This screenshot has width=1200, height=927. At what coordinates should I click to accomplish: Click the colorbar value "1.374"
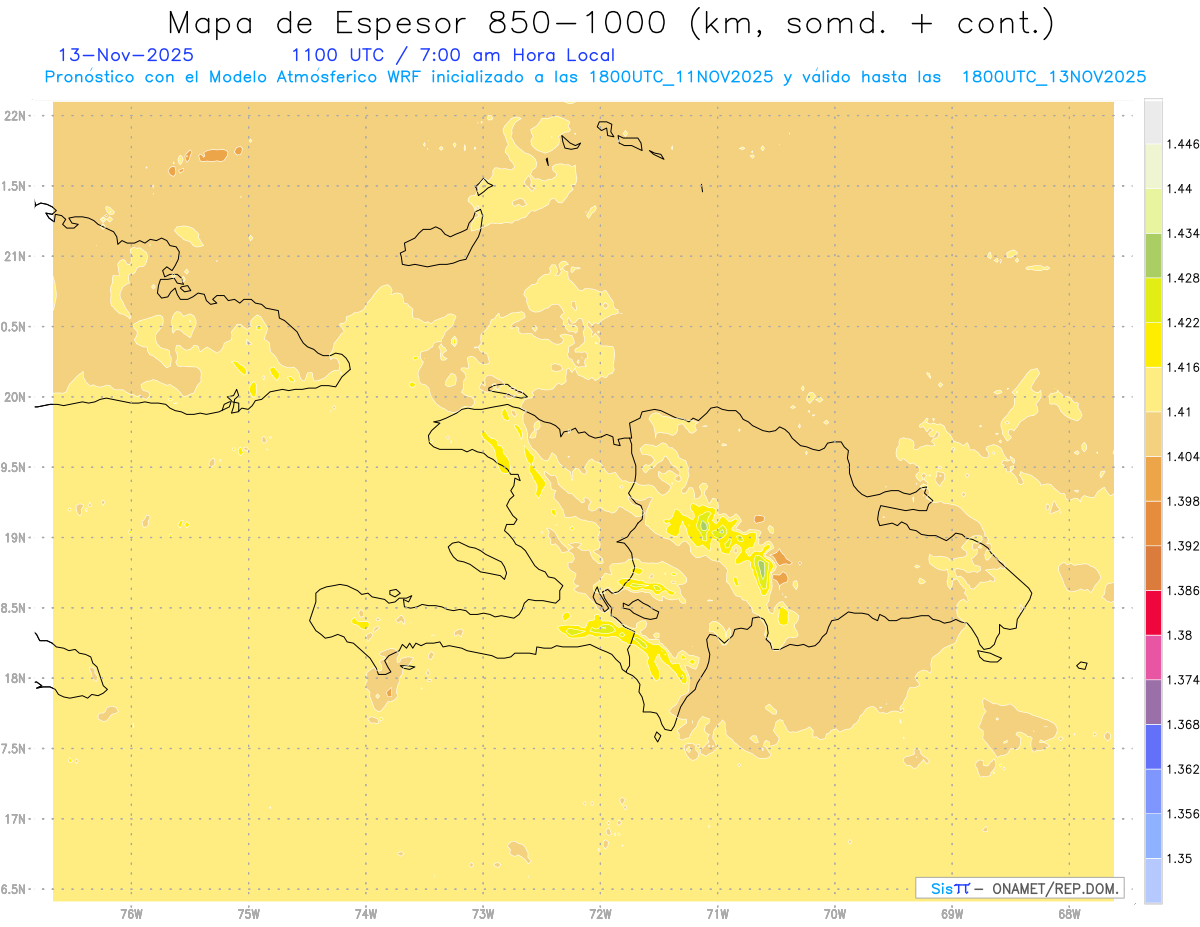pos(1183,680)
